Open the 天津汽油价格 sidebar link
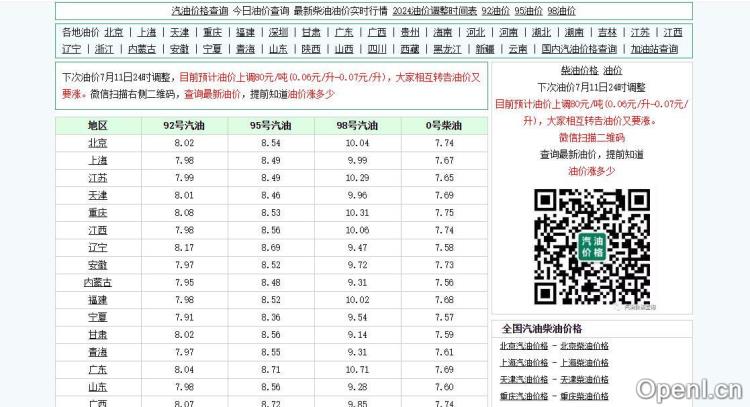 [524, 380]
